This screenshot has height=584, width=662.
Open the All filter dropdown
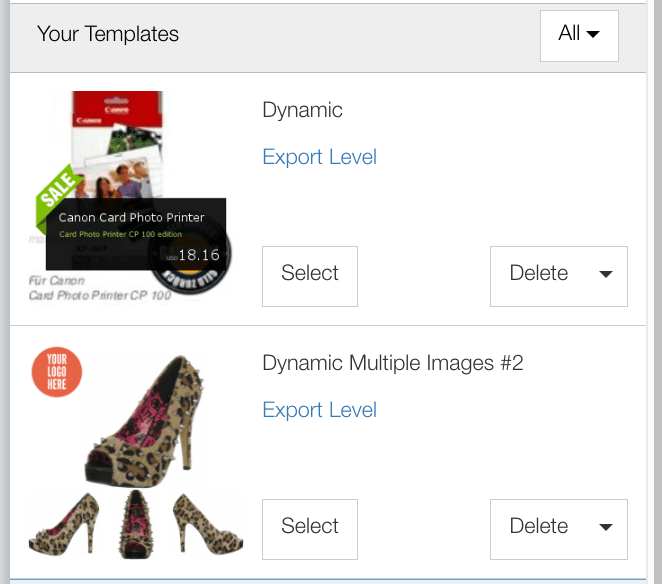(x=579, y=35)
